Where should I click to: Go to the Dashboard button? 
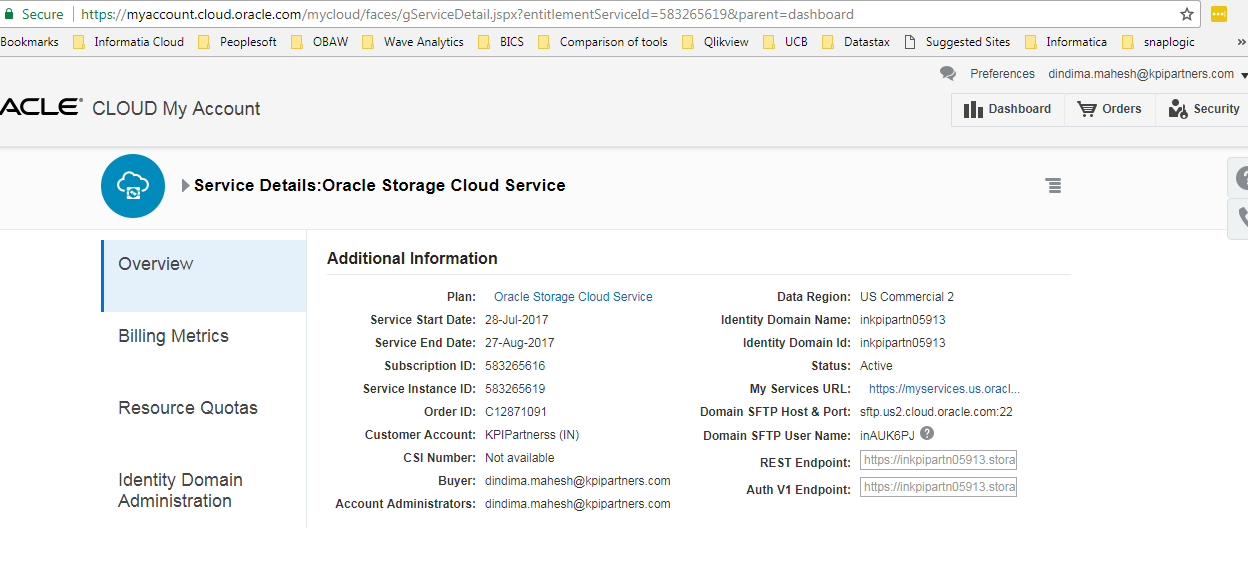1007,109
